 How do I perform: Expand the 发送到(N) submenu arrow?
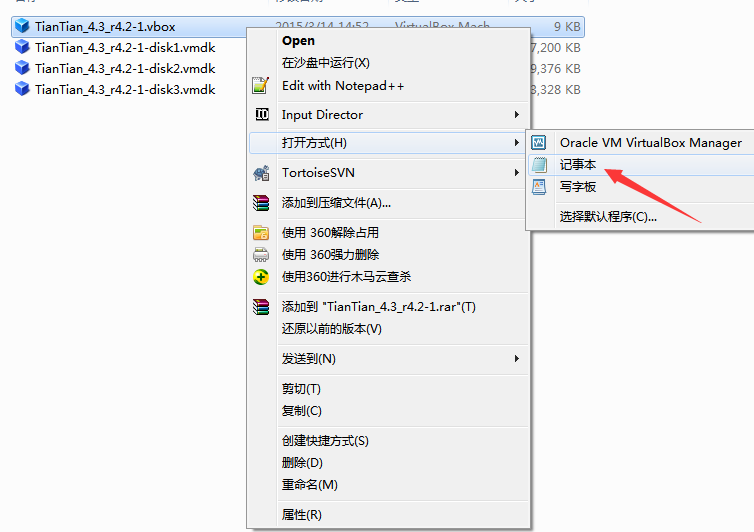pyautogui.click(x=516, y=358)
